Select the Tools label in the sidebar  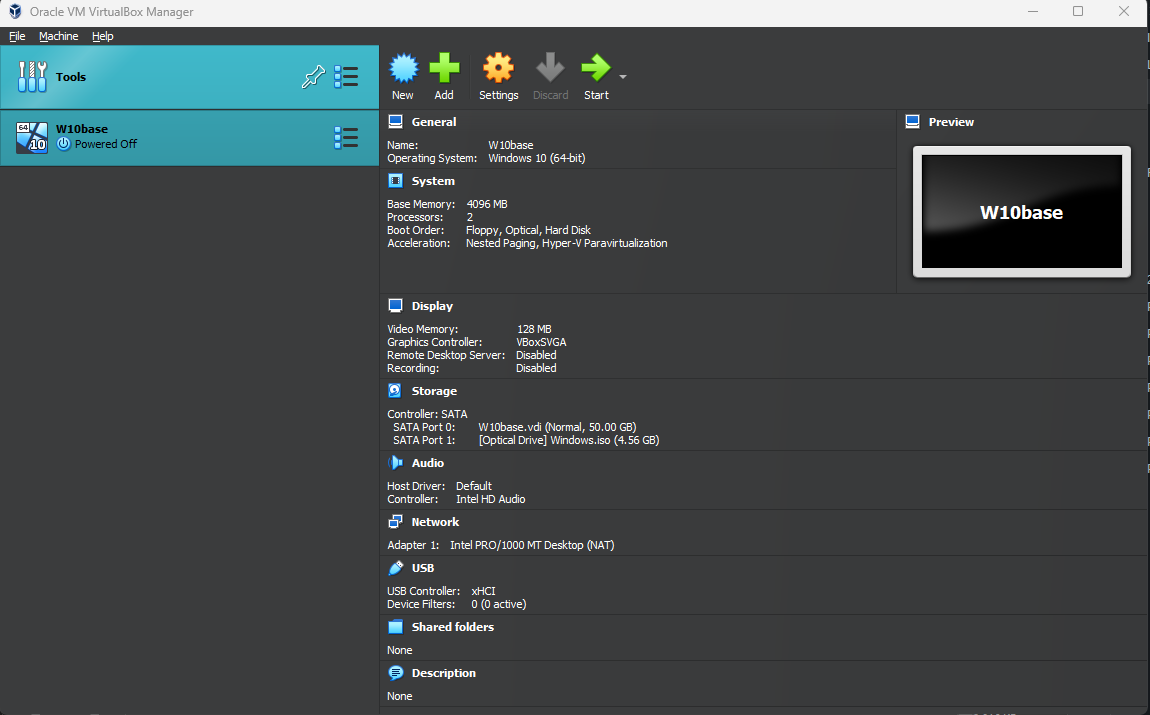click(x=70, y=77)
